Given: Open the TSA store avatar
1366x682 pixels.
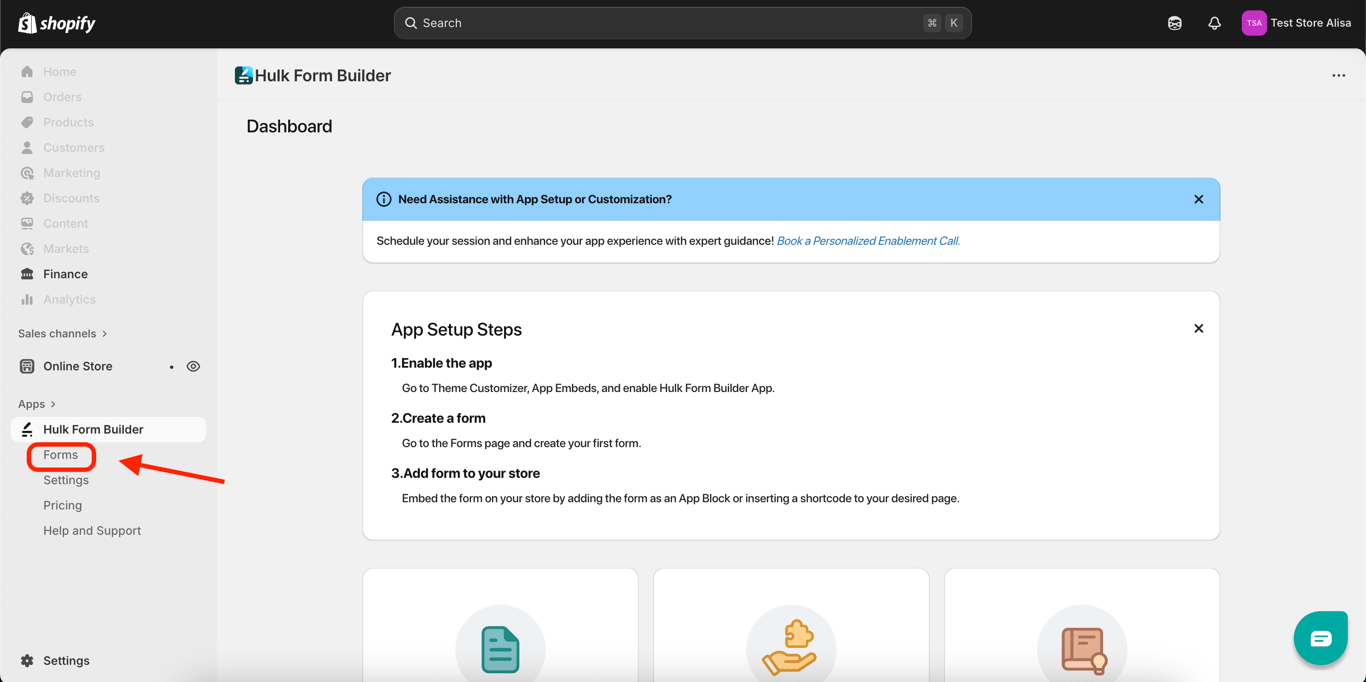Looking at the screenshot, I should (1254, 23).
